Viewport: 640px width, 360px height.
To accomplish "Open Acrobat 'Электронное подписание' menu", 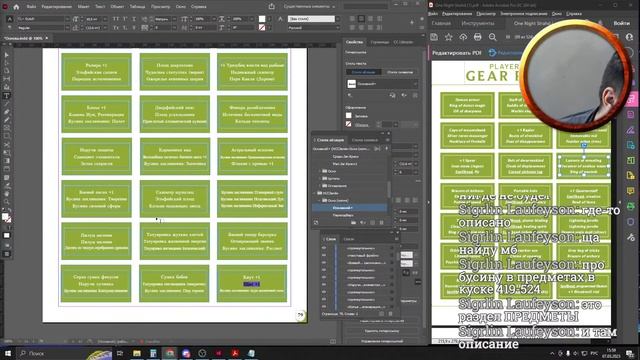I will click(x=524, y=13).
